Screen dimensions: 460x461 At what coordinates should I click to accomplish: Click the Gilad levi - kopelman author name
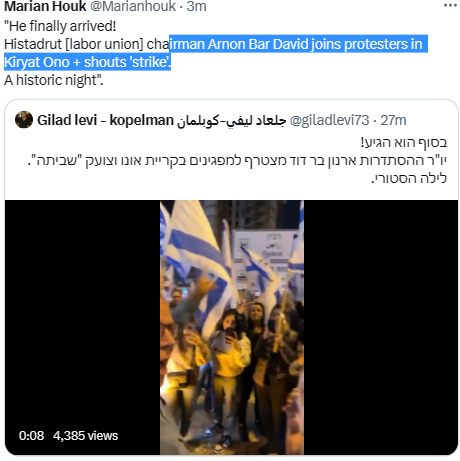105,120
